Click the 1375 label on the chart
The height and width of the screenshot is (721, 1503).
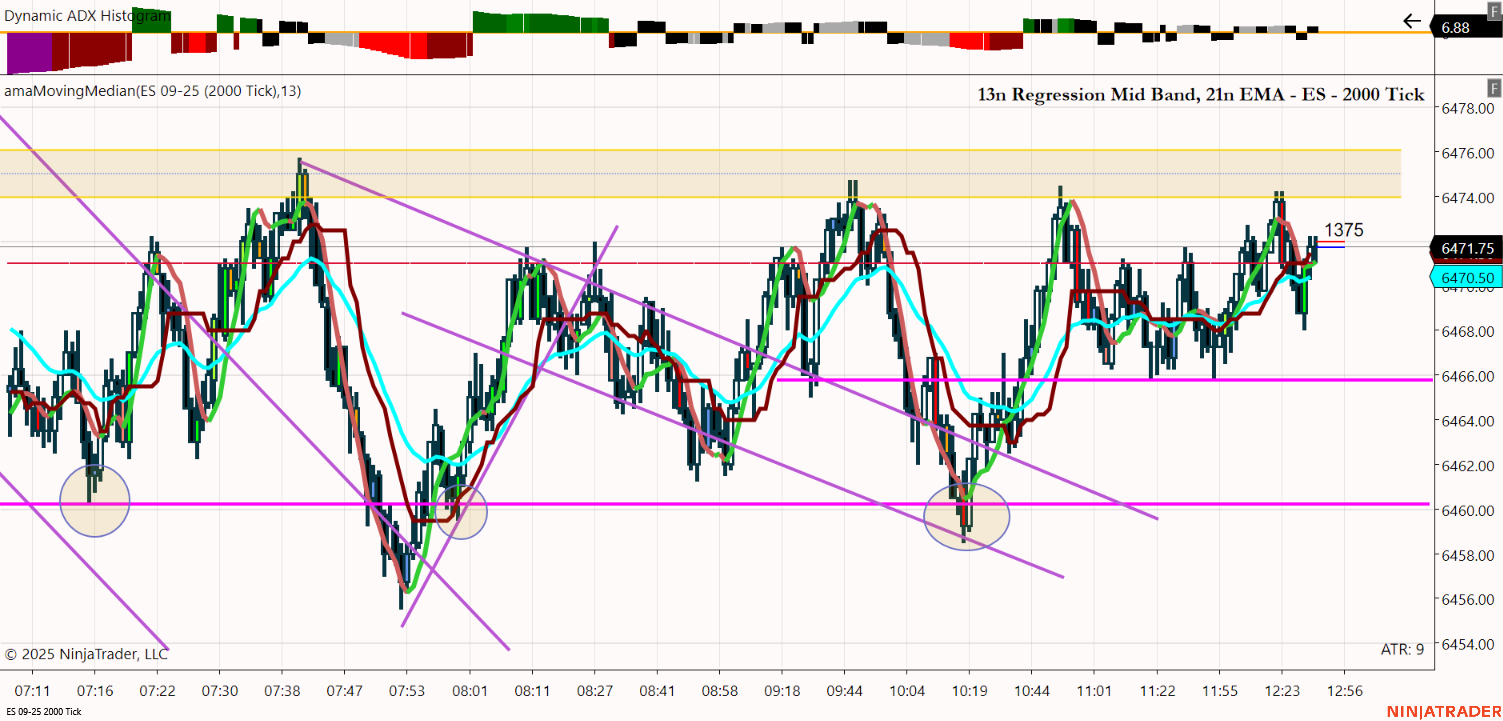tap(1344, 231)
